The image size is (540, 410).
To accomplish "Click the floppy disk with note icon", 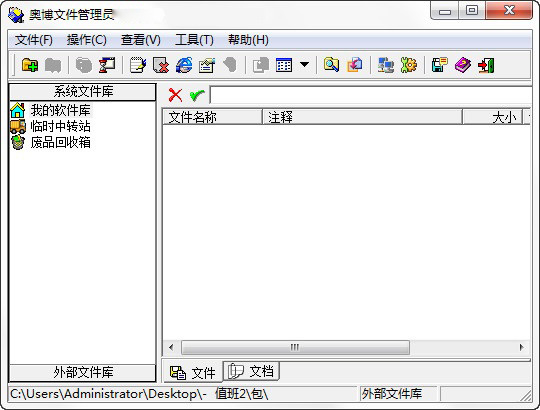I will 439,65.
